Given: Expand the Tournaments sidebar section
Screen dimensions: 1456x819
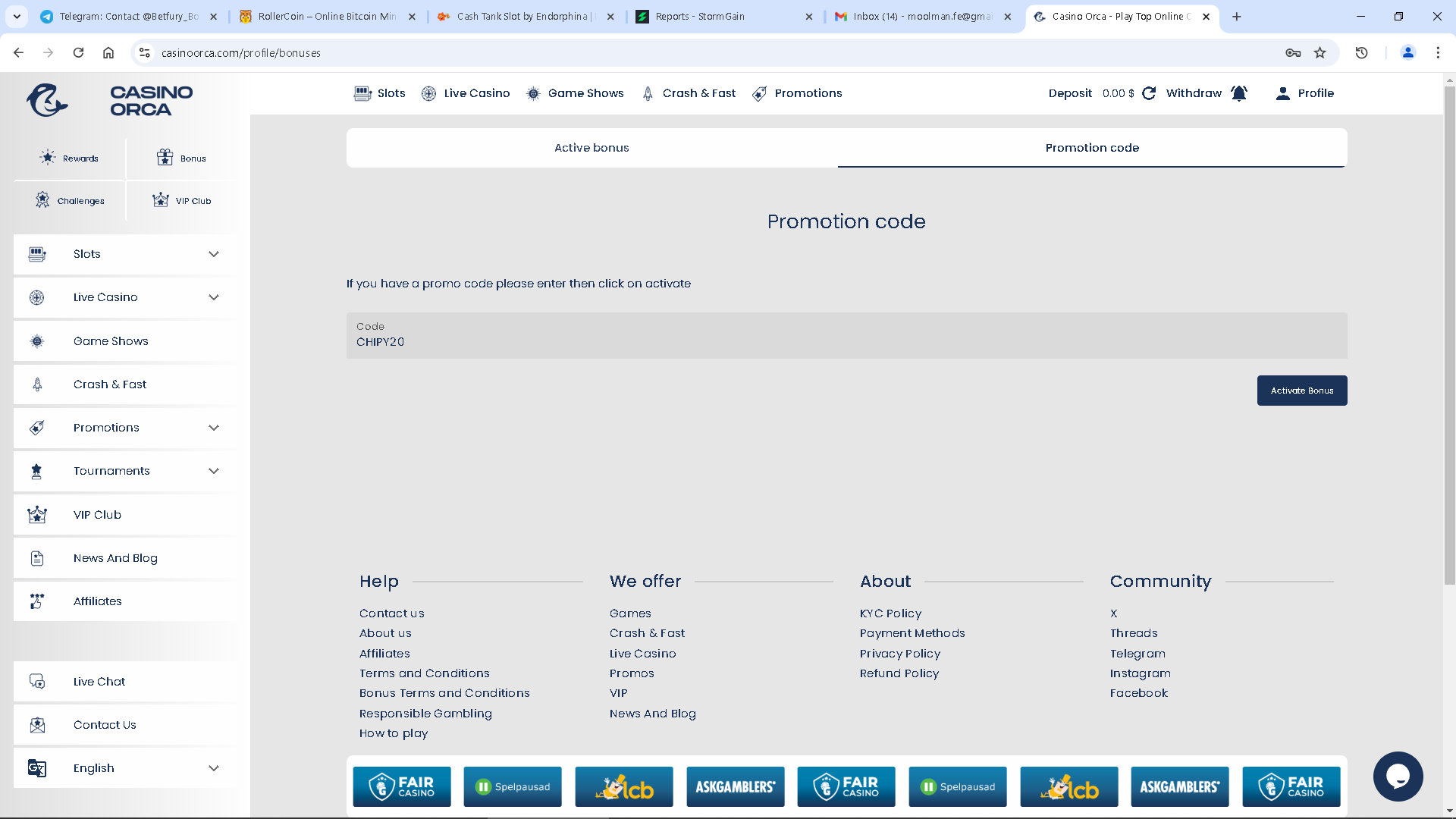Looking at the screenshot, I should pyautogui.click(x=214, y=471).
